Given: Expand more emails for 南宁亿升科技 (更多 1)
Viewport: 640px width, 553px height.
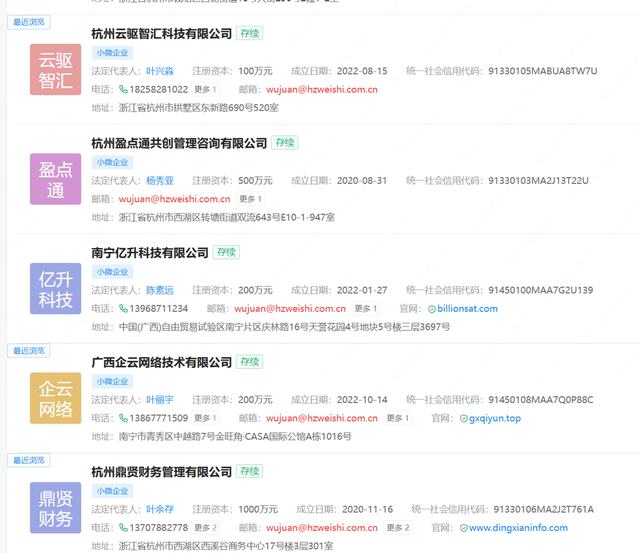Looking at the screenshot, I should click(x=366, y=309).
